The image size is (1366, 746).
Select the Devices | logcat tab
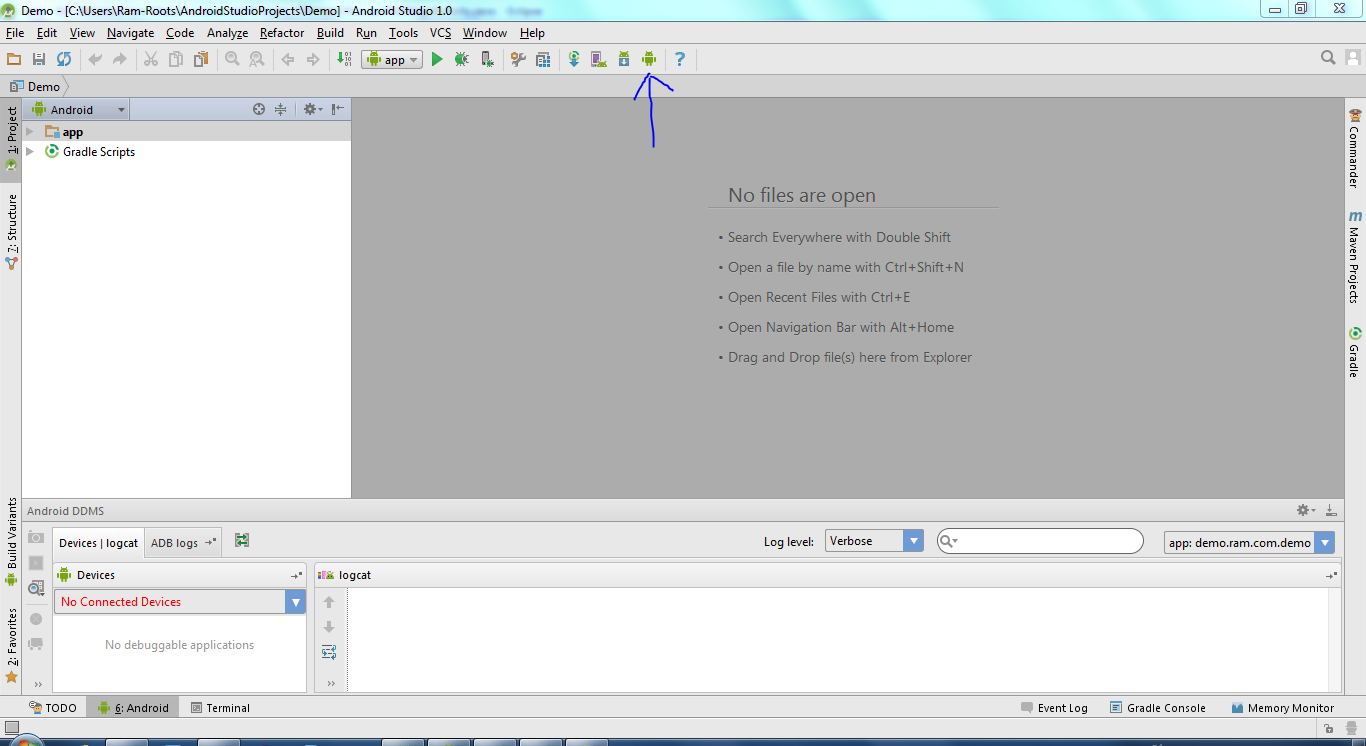[x=98, y=543]
